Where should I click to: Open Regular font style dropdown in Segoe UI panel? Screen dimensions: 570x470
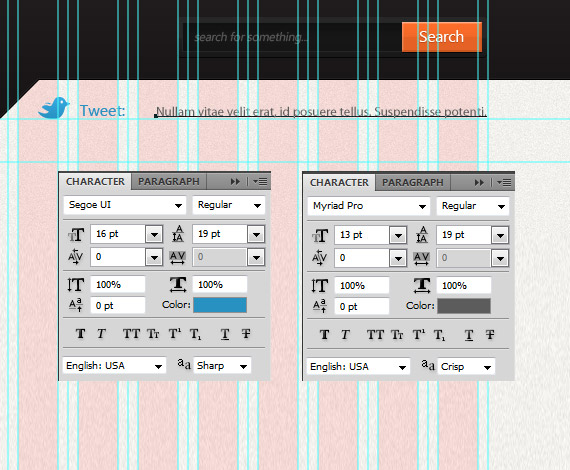(x=229, y=205)
